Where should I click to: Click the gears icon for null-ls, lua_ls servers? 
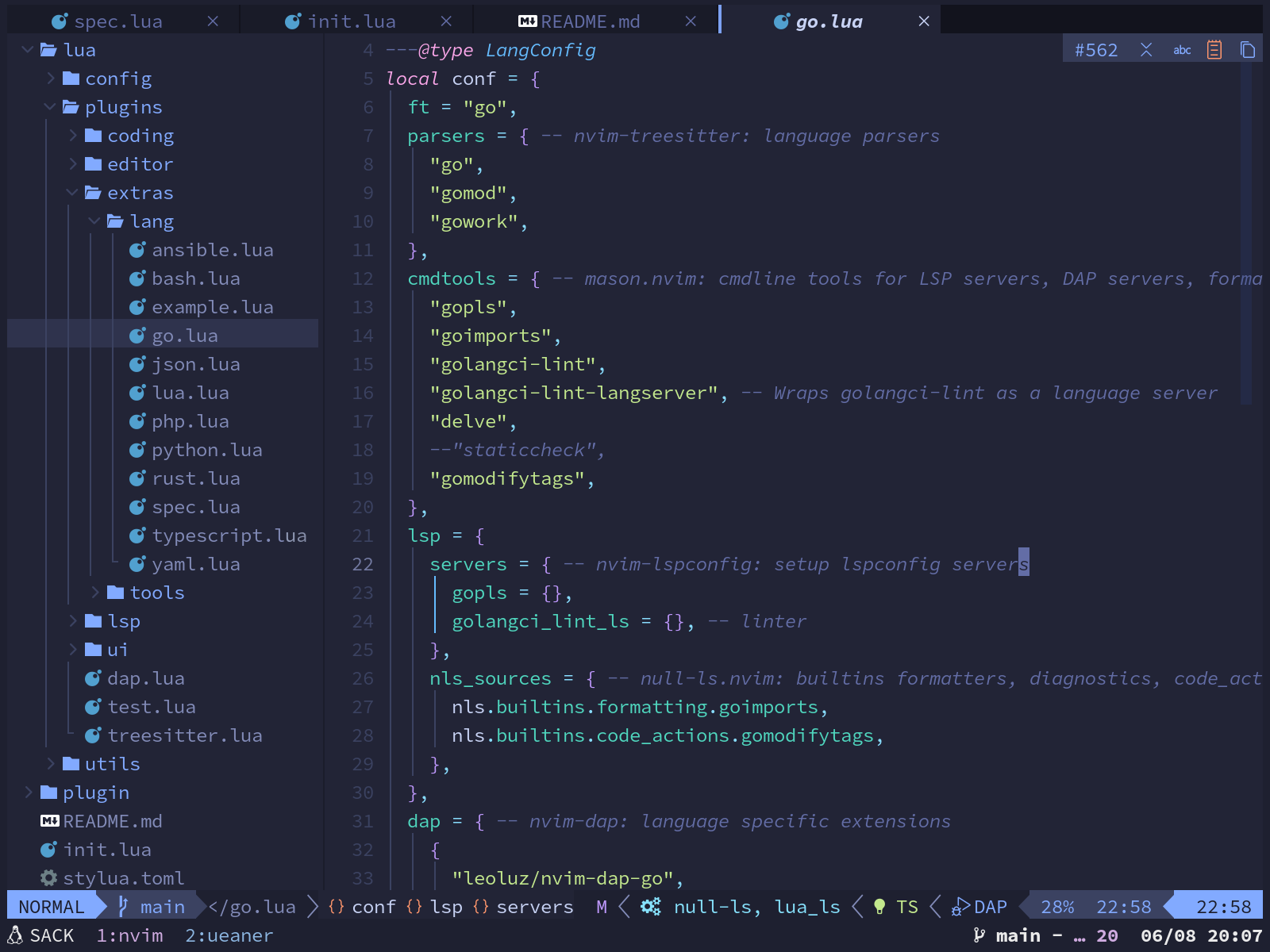tap(651, 906)
